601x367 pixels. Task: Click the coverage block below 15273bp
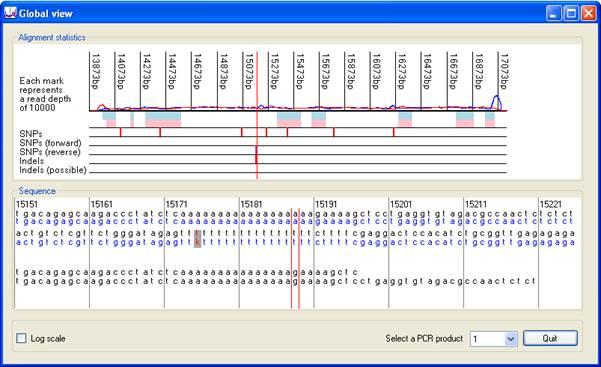[289, 119]
